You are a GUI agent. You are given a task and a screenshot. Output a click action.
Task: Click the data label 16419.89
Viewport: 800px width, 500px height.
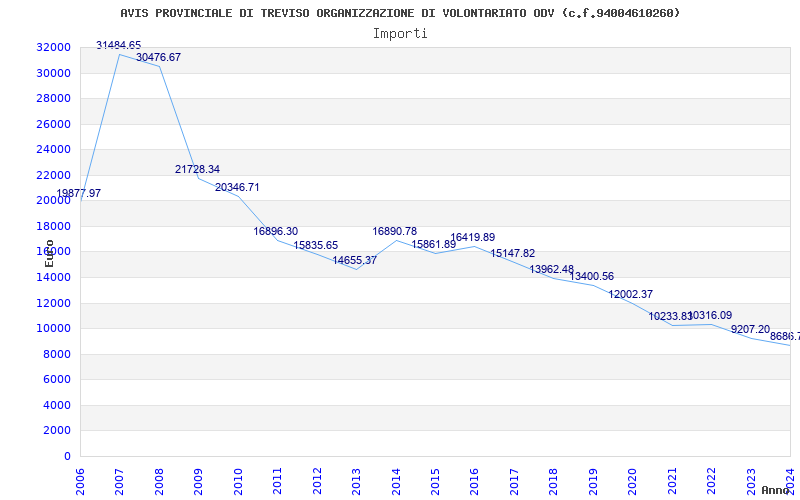point(473,237)
